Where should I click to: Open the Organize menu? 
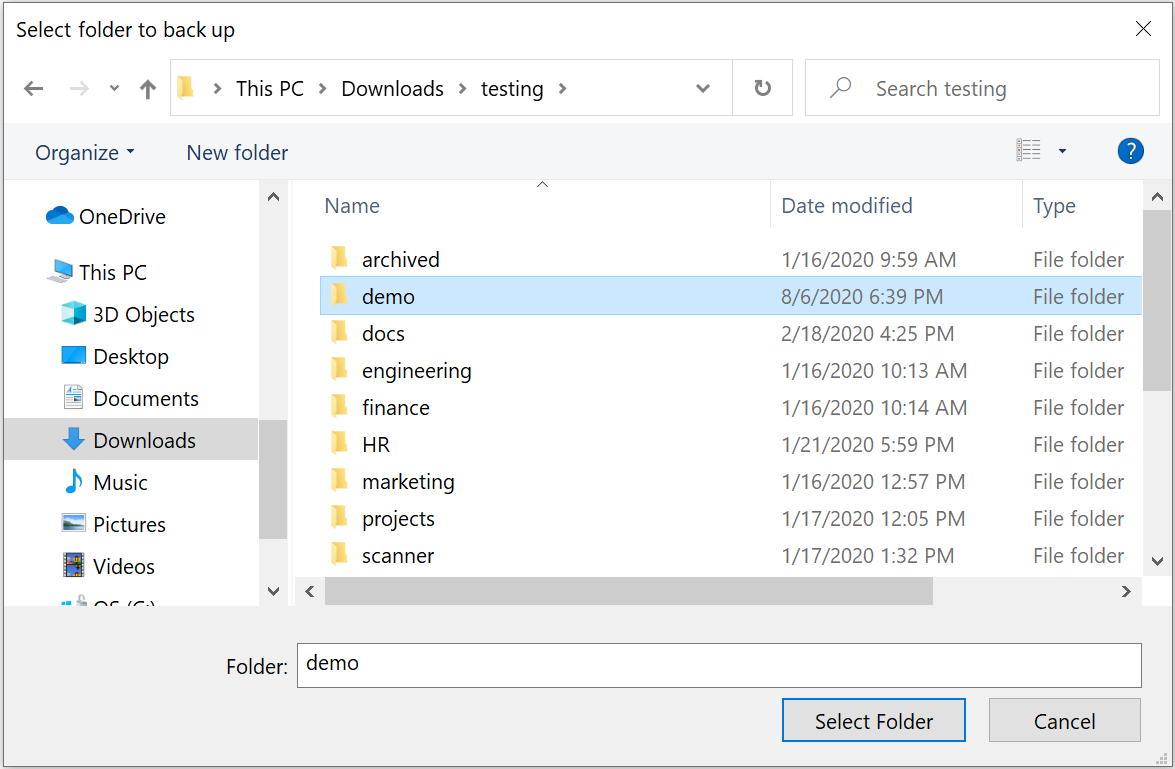pyautogui.click(x=84, y=153)
